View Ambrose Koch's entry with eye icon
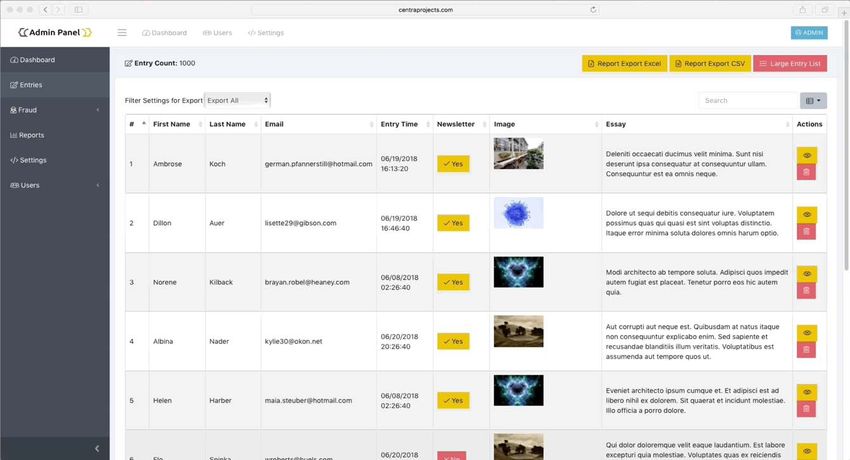This screenshot has height=460, width=850. click(806, 155)
